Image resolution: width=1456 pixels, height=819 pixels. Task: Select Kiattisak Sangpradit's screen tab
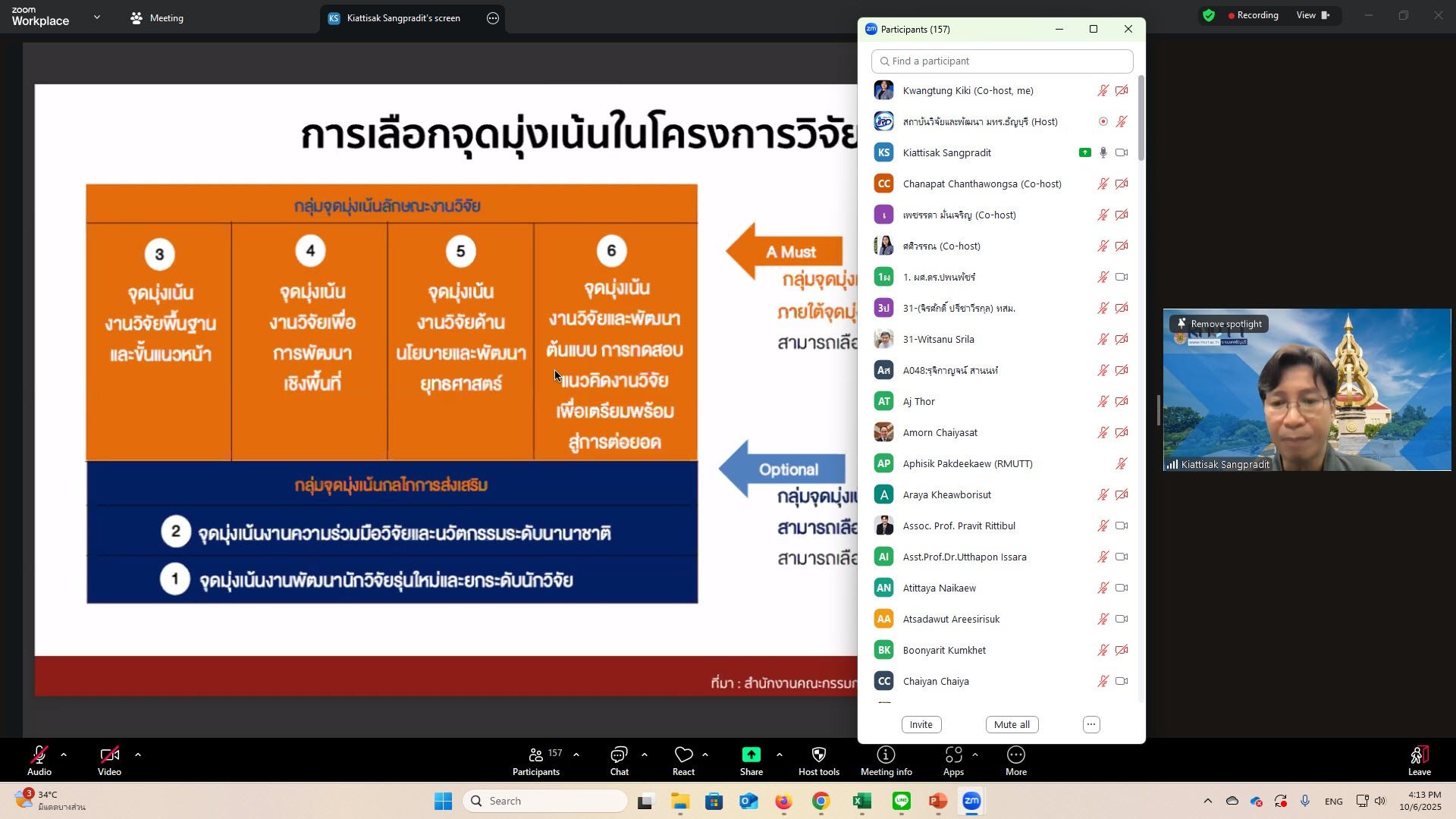(x=403, y=18)
